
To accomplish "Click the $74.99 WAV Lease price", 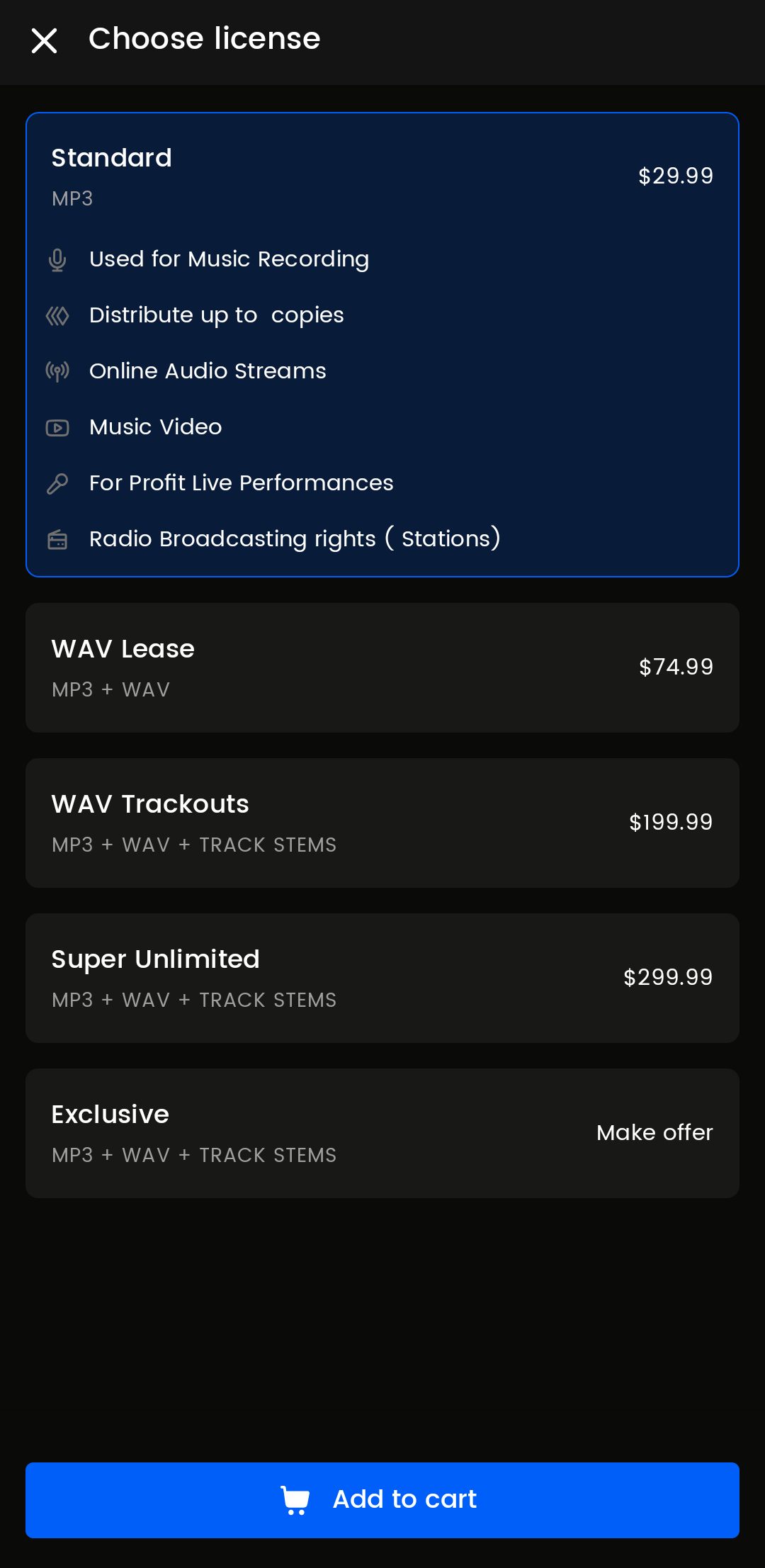I will (x=676, y=667).
